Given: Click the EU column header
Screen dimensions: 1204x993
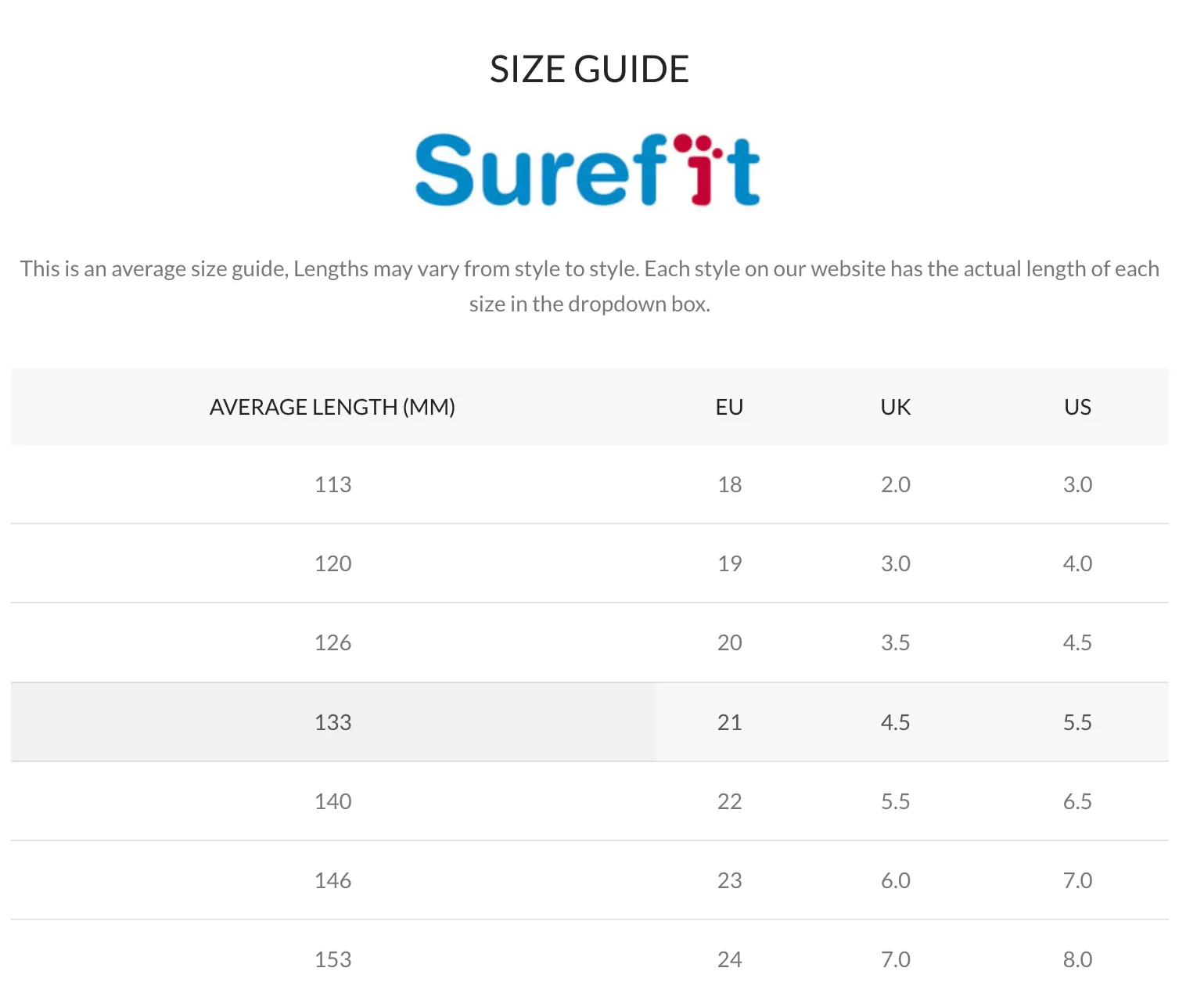Looking at the screenshot, I should point(729,407).
